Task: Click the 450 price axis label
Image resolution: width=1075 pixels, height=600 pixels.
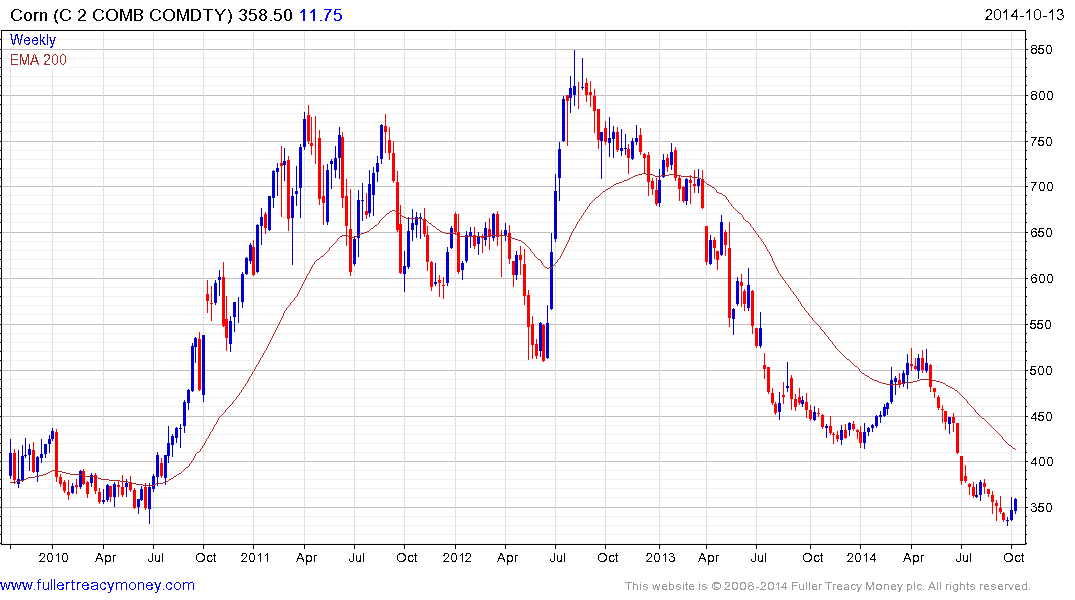Action: click(x=1041, y=417)
